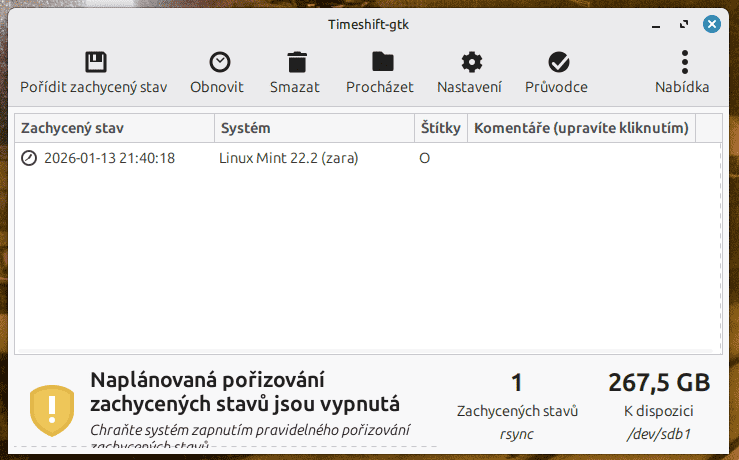This screenshot has width=739, height=460.
Task: Click the Komentáře column header
Action: (x=581, y=128)
